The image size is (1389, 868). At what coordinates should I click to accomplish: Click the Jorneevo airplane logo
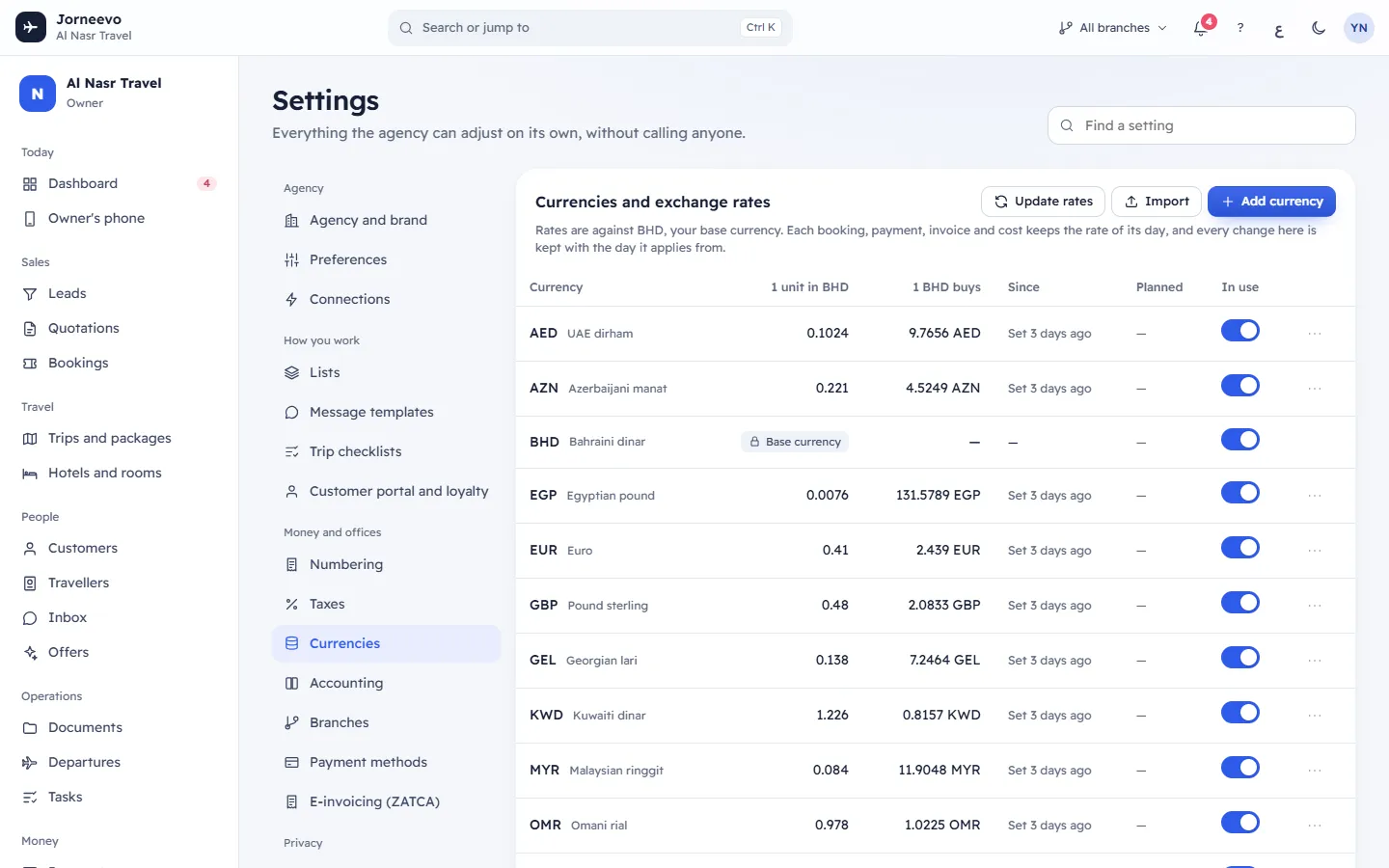click(31, 27)
